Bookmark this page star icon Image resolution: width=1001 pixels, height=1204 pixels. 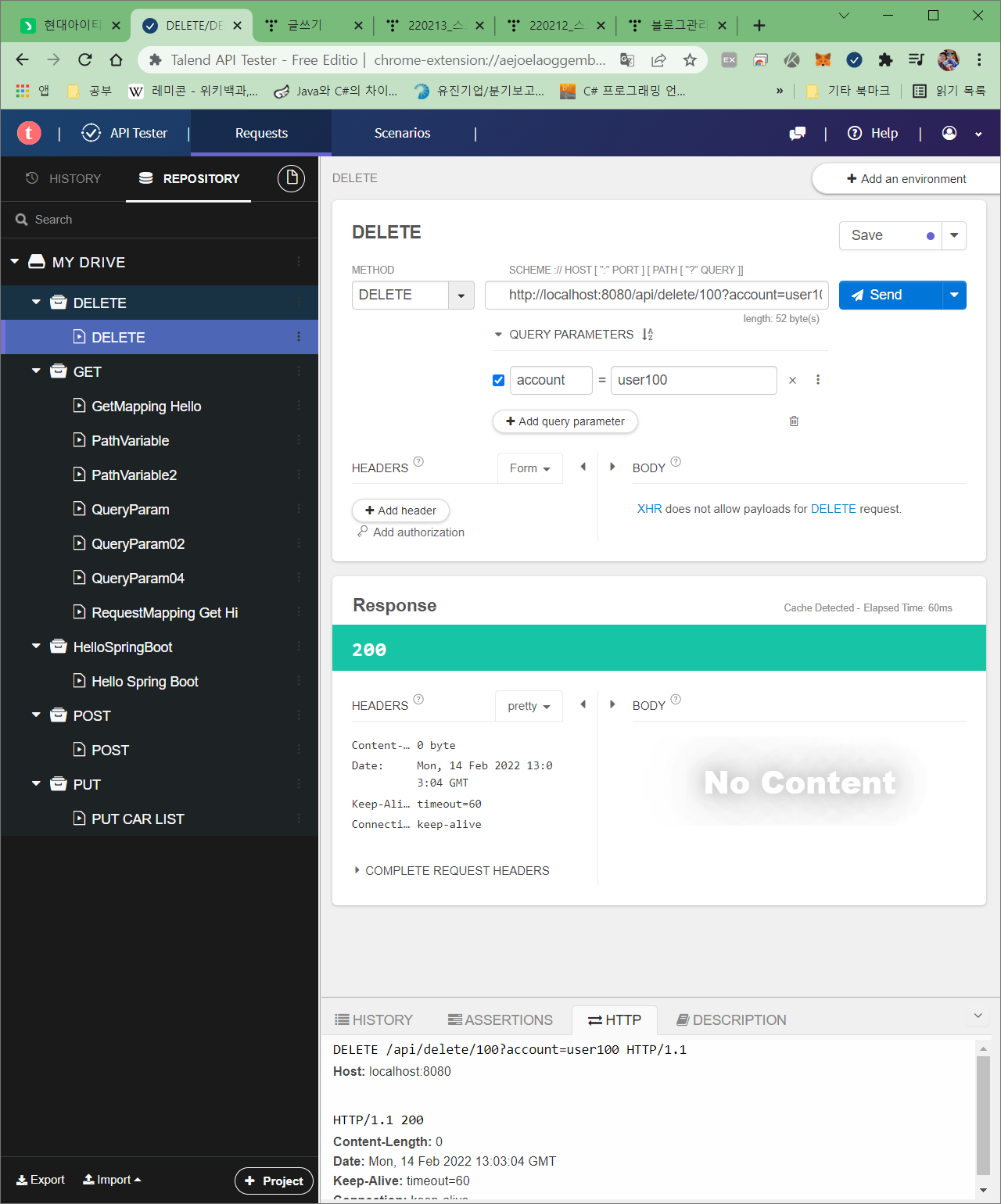(690, 59)
